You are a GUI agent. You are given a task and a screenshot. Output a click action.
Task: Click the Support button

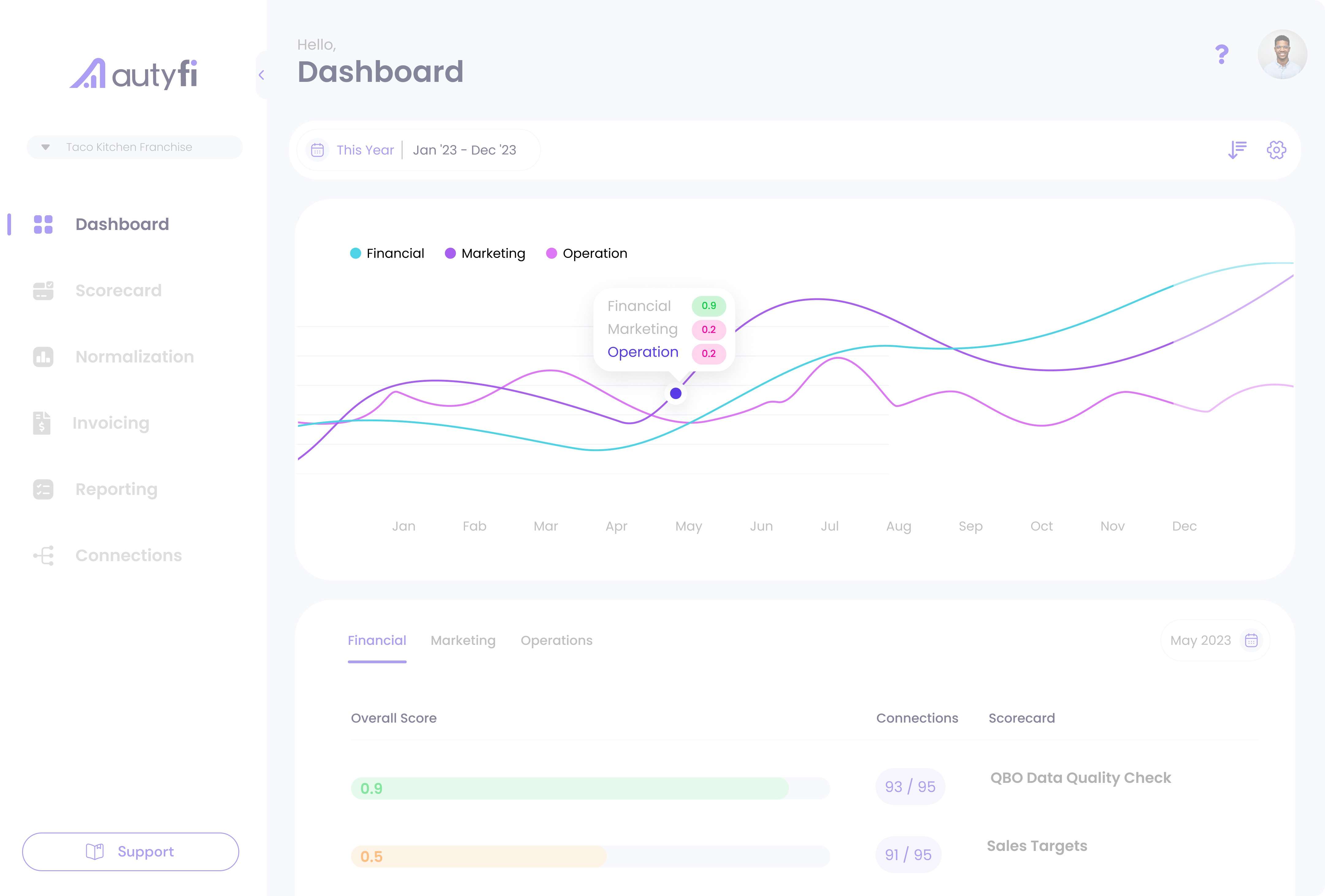pyautogui.click(x=131, y=852)
